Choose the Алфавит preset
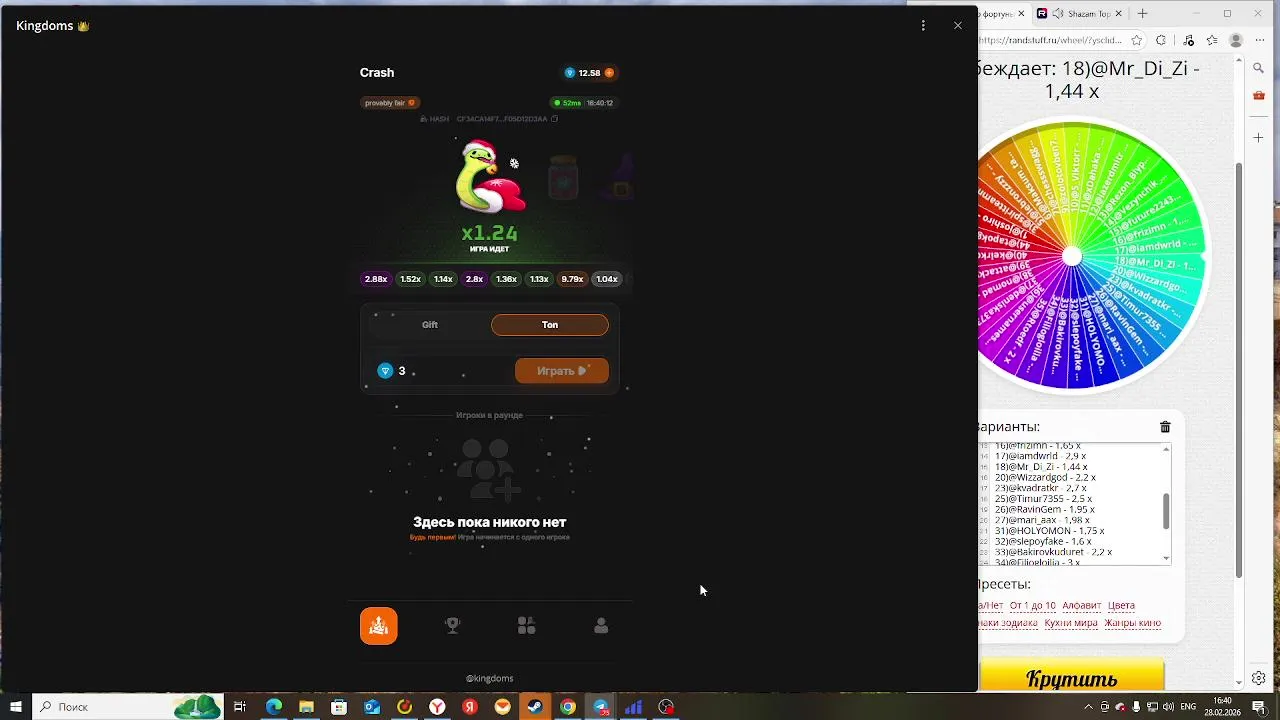The width and height of the screenshot is (1280, 720). point(1082,606)
